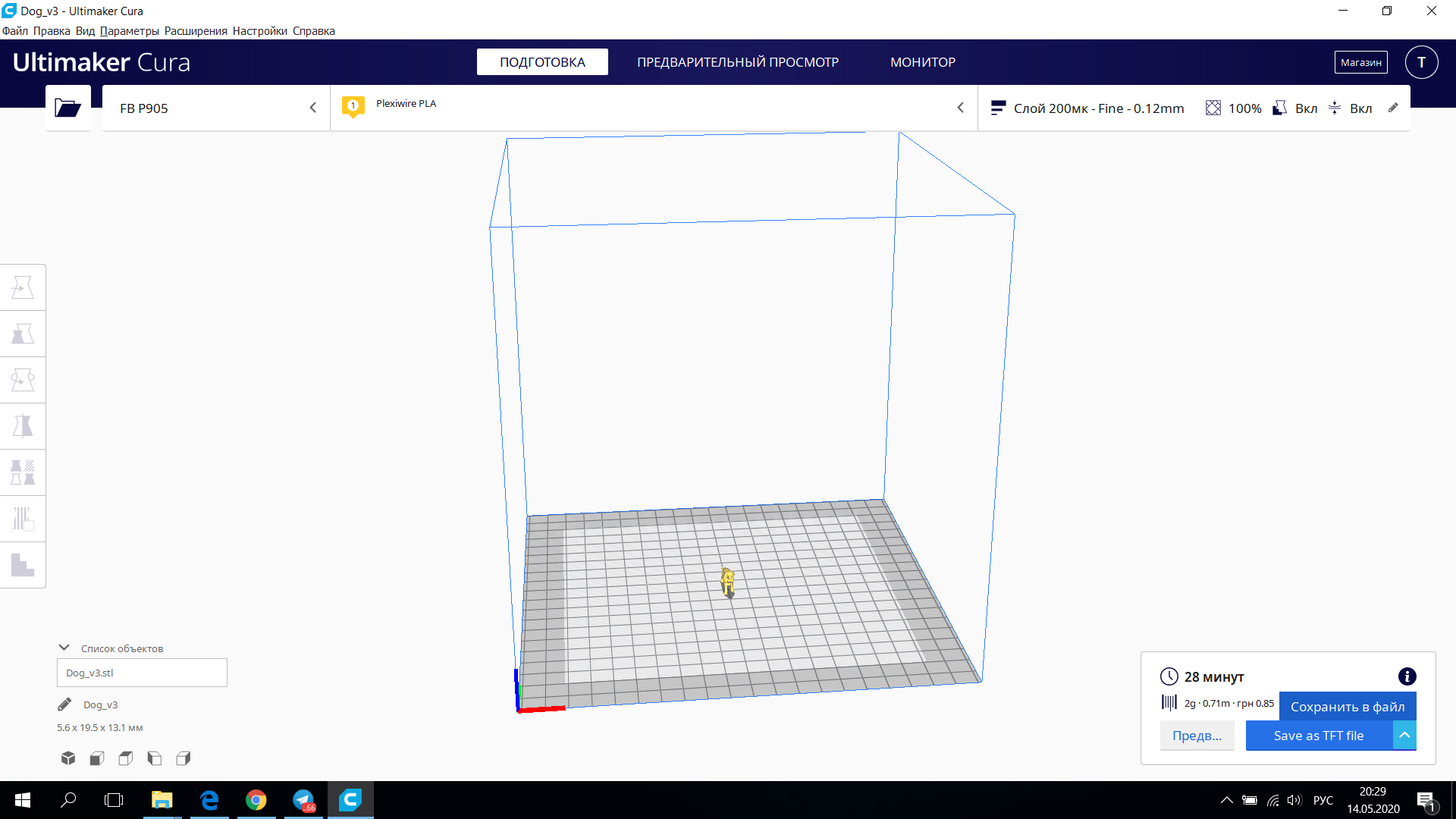Click the bottom tool in the left toolbar
The height and width of the screenshot is (819, 1456).
point(23,565)
